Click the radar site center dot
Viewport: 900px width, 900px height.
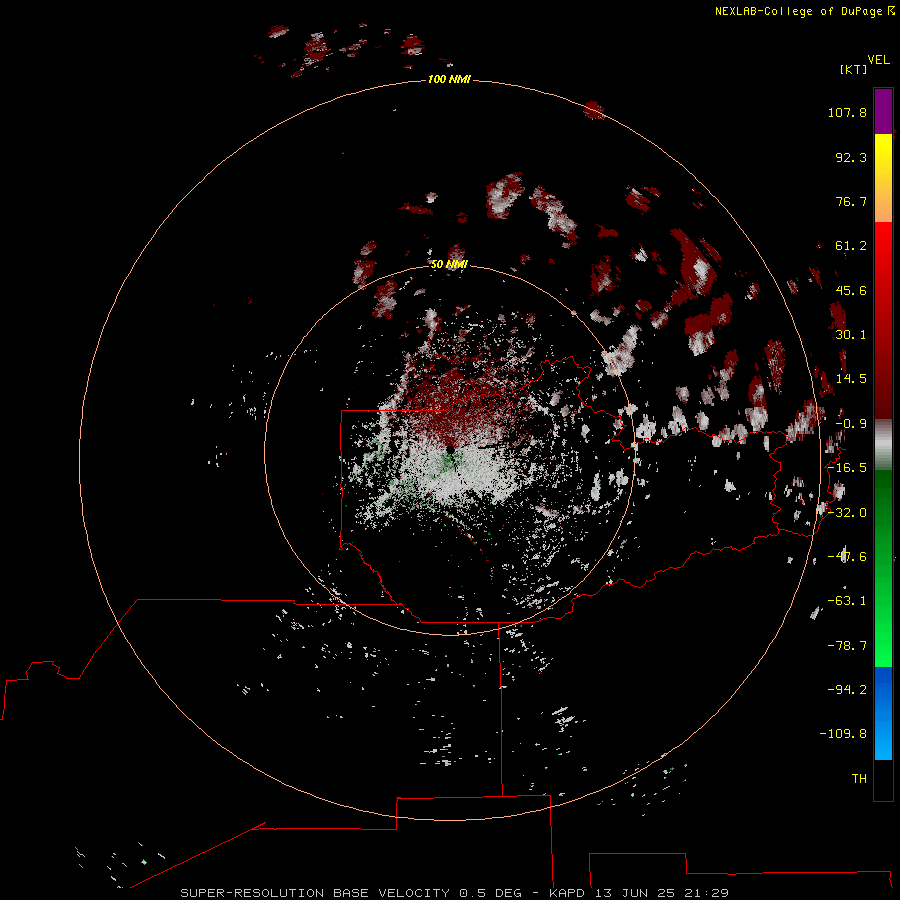(x=450, y=449)
